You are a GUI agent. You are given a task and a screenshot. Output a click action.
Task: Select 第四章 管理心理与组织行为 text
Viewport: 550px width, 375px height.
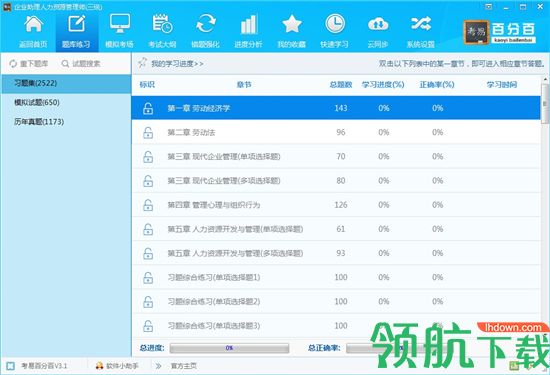[214, 205]
